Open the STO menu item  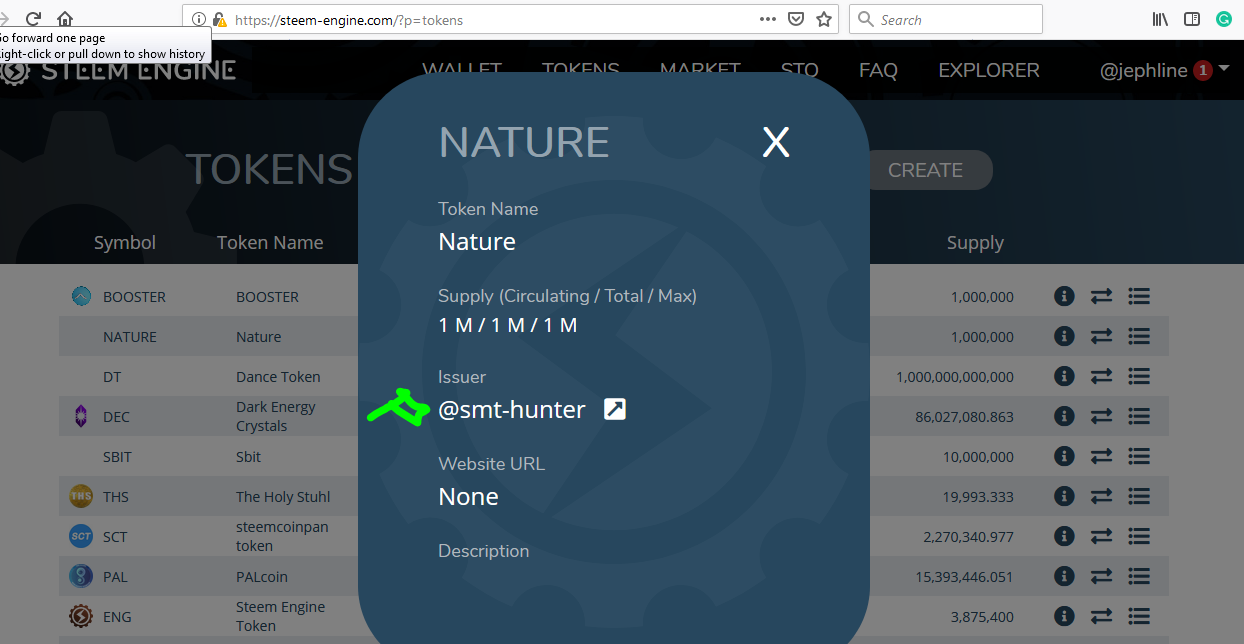tap(800, 71)
